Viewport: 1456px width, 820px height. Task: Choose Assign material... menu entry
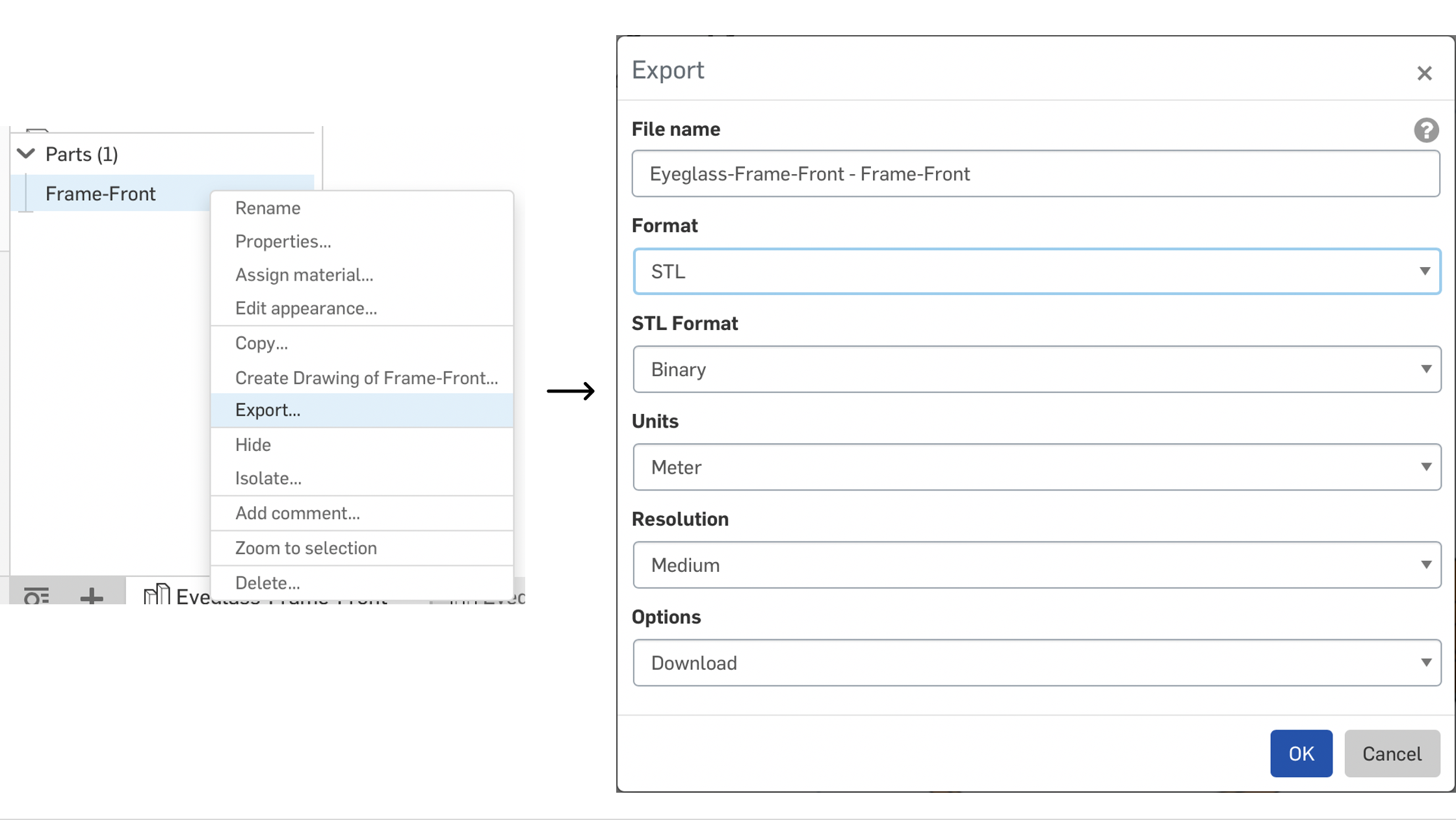[x=304, y=275]
